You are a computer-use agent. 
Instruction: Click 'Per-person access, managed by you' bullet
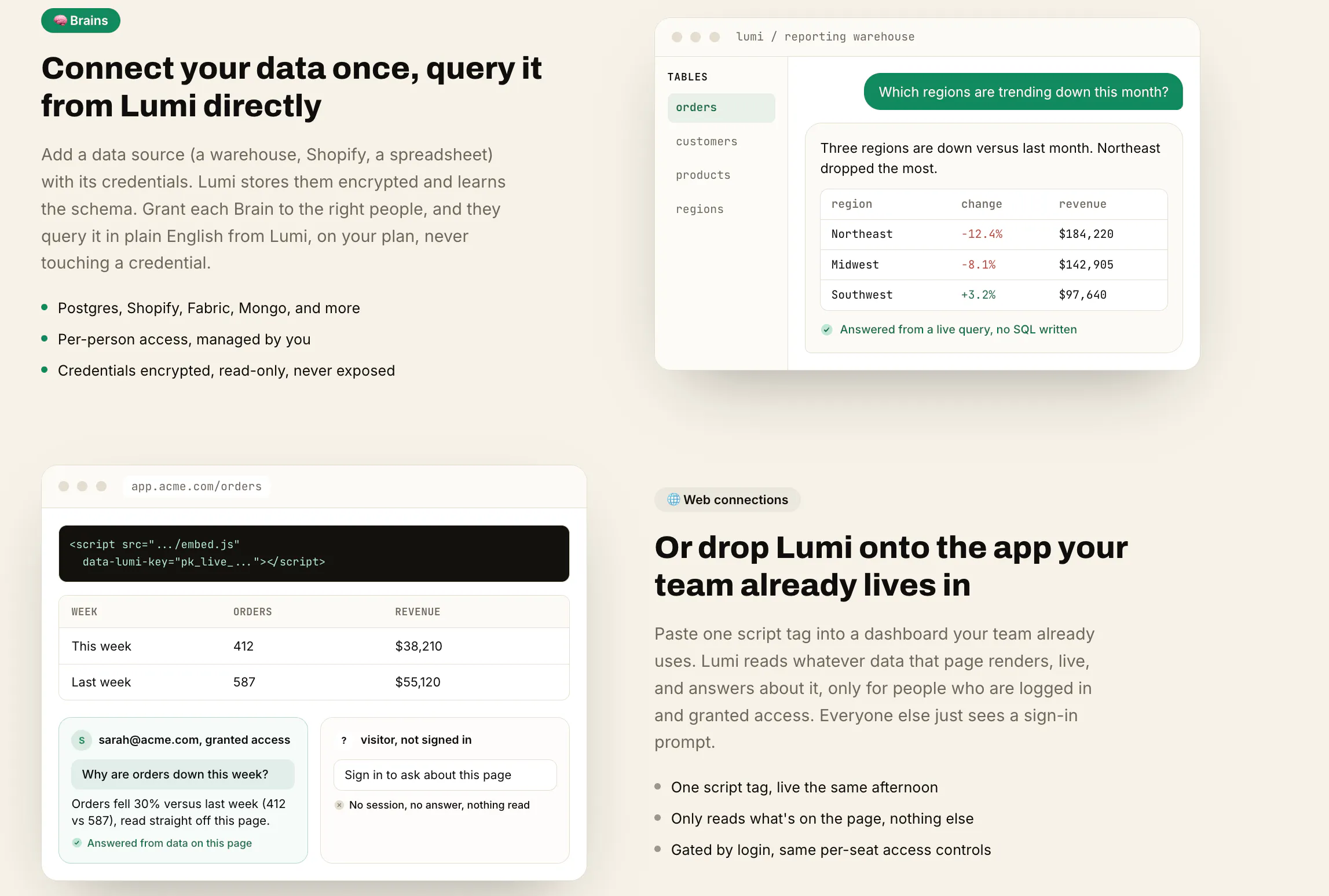pyautogui.click(x=184, y=339)
